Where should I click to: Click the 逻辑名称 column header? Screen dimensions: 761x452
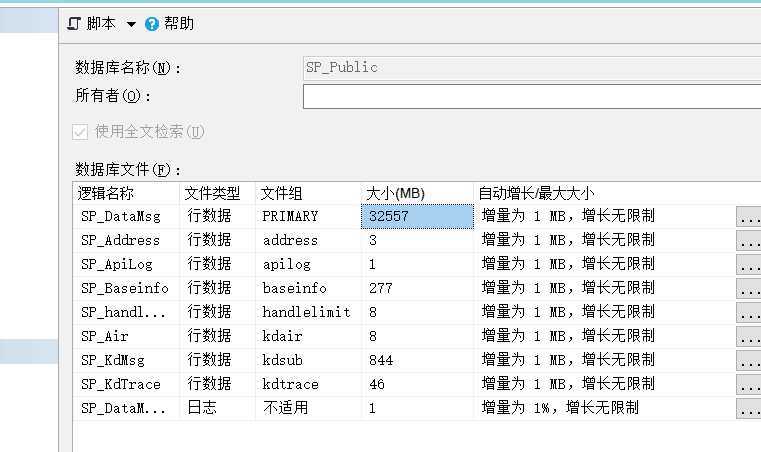(126, 193)
